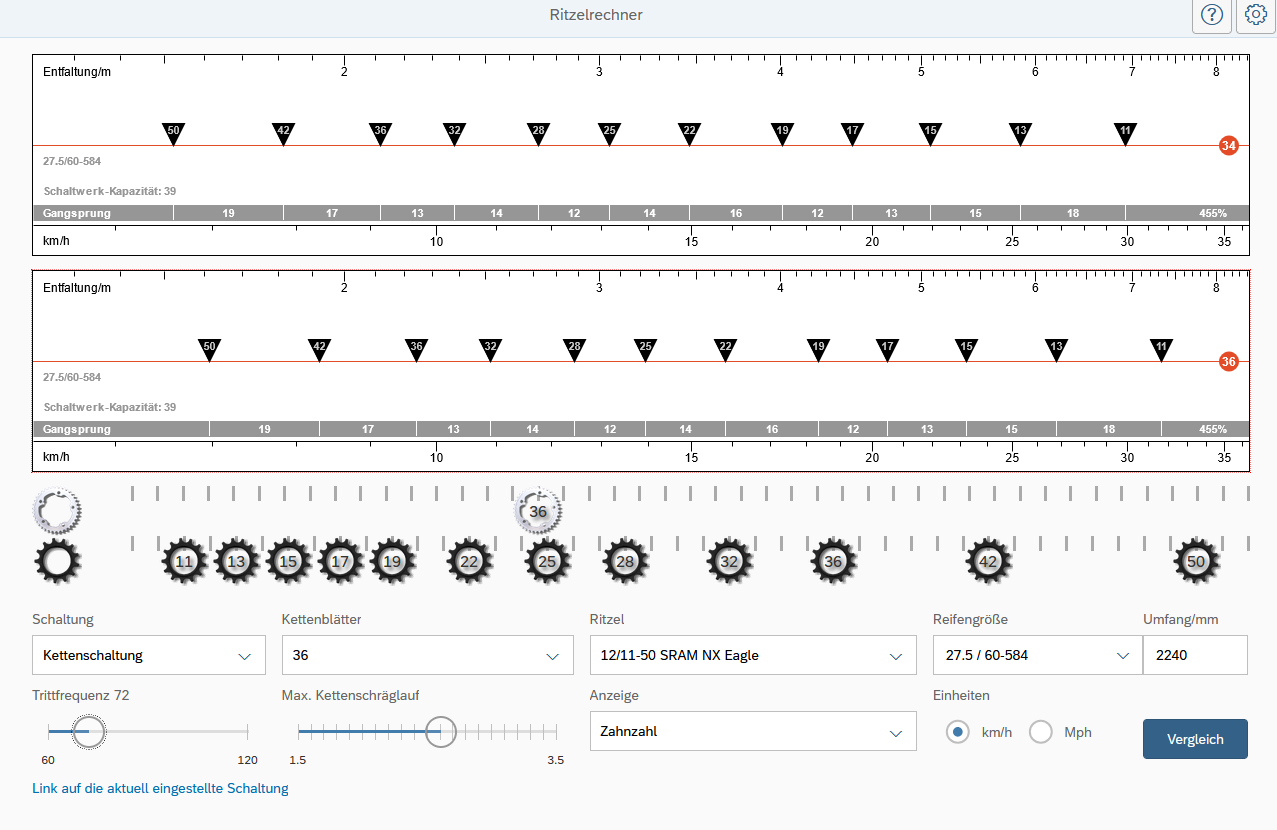Screen dimensions: 1277x830
Task: Open the settings gear icon
Action: click(x=1256, y=15)
